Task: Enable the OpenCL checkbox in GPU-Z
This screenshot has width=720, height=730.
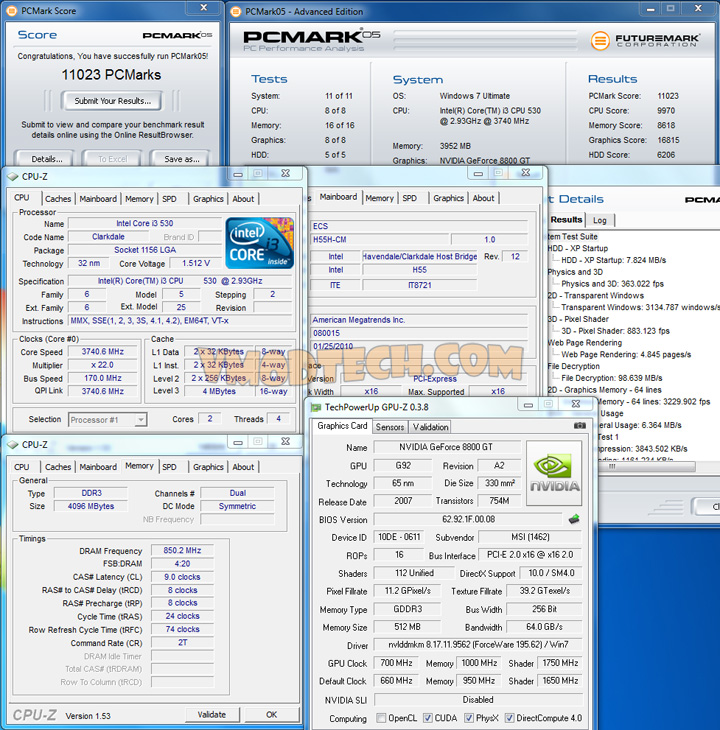Action: point(381,718)
